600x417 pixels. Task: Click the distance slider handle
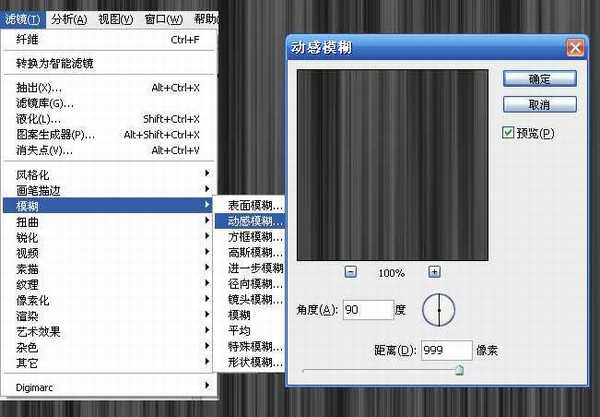tap(459, 369)
